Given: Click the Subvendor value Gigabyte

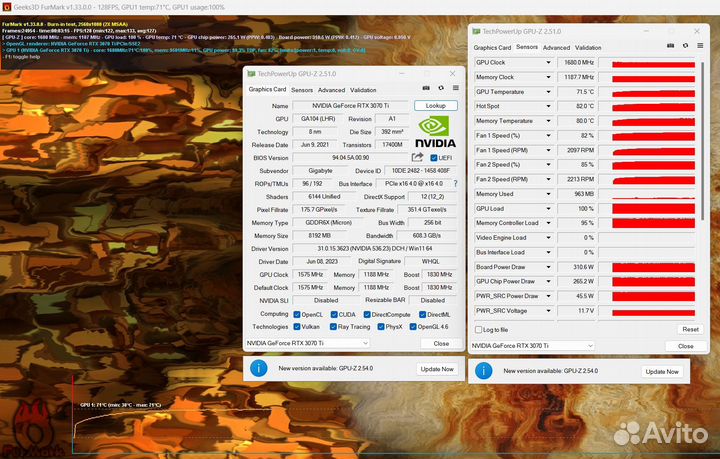Looking at the screenshot, I should 320,170.
